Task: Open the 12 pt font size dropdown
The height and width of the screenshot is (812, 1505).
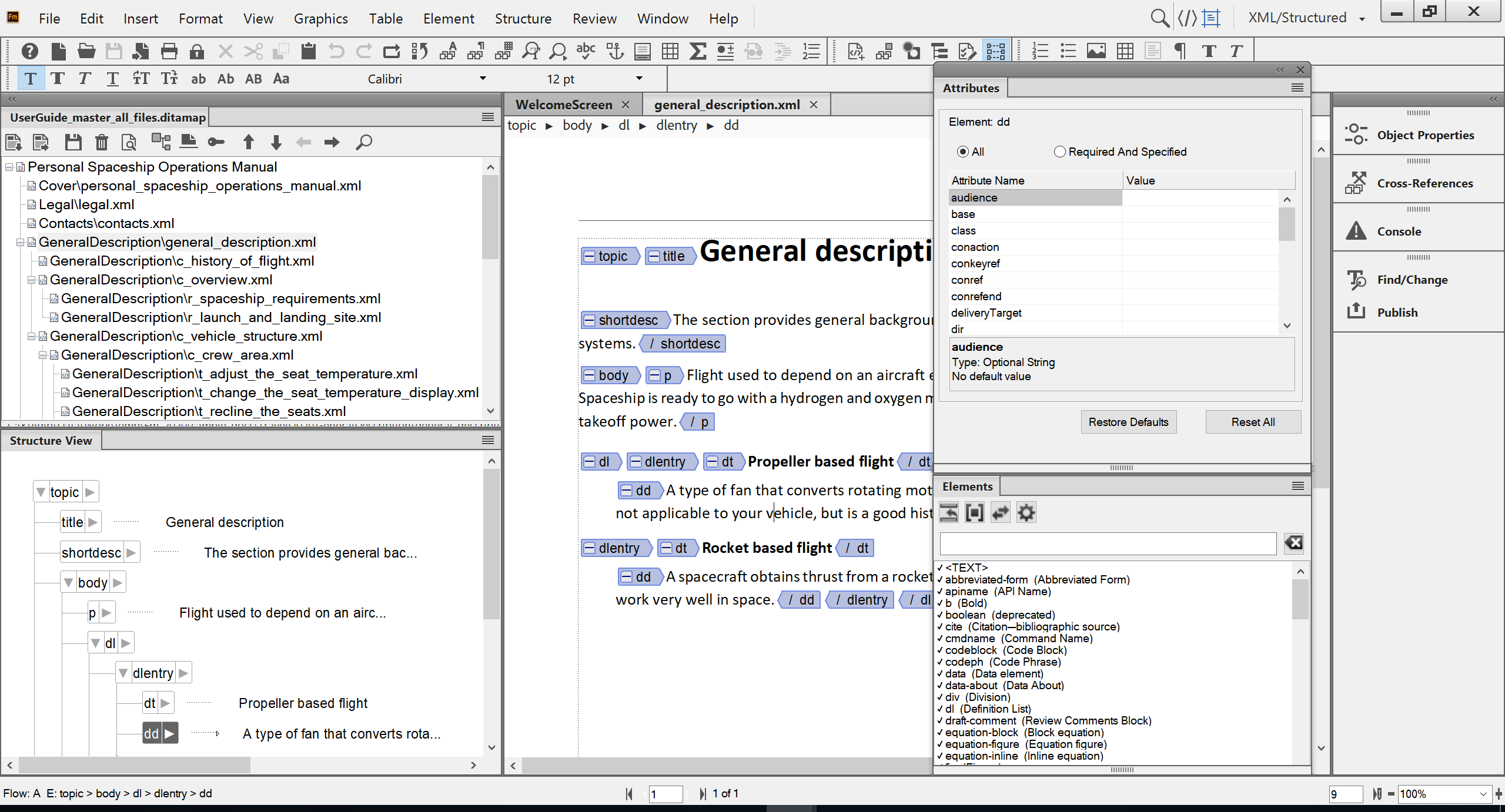Action: pos(639,78)
